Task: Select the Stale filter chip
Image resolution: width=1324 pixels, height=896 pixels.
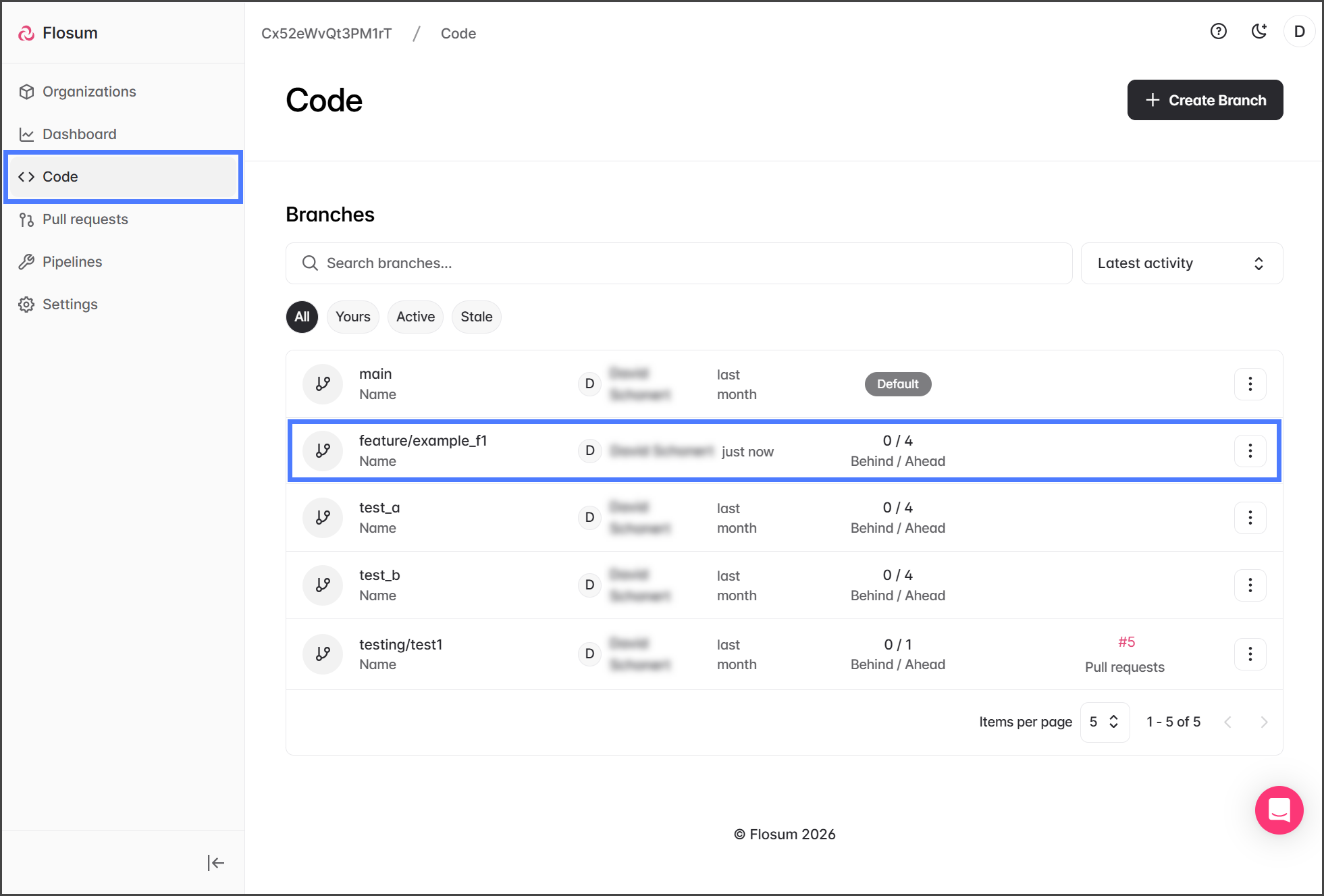Action: (x=476, y=317)
